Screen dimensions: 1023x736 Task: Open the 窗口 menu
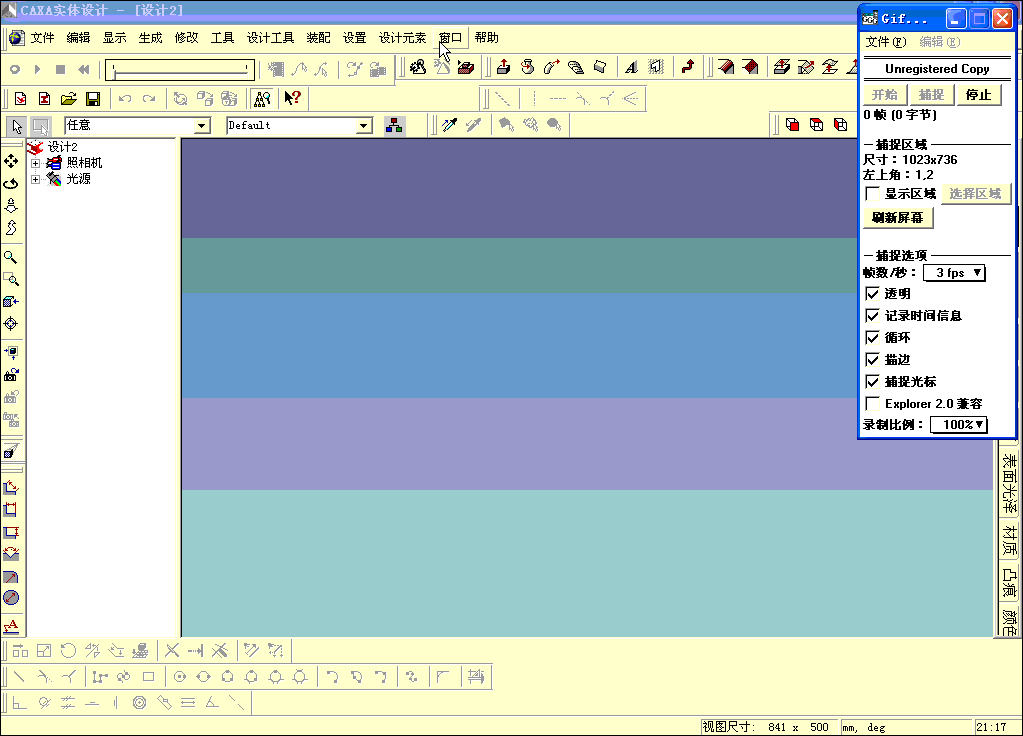(450, 38)
